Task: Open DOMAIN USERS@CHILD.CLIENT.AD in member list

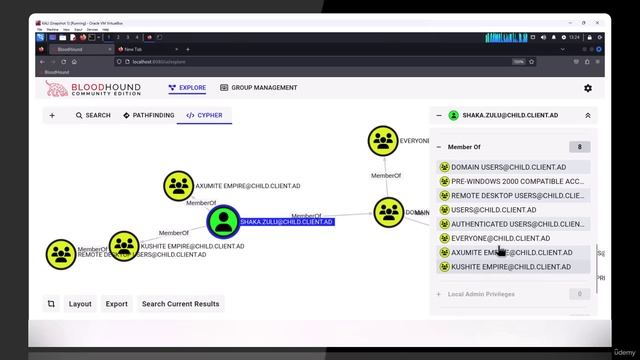Action: pyautogui.click(x=513, y=167)
